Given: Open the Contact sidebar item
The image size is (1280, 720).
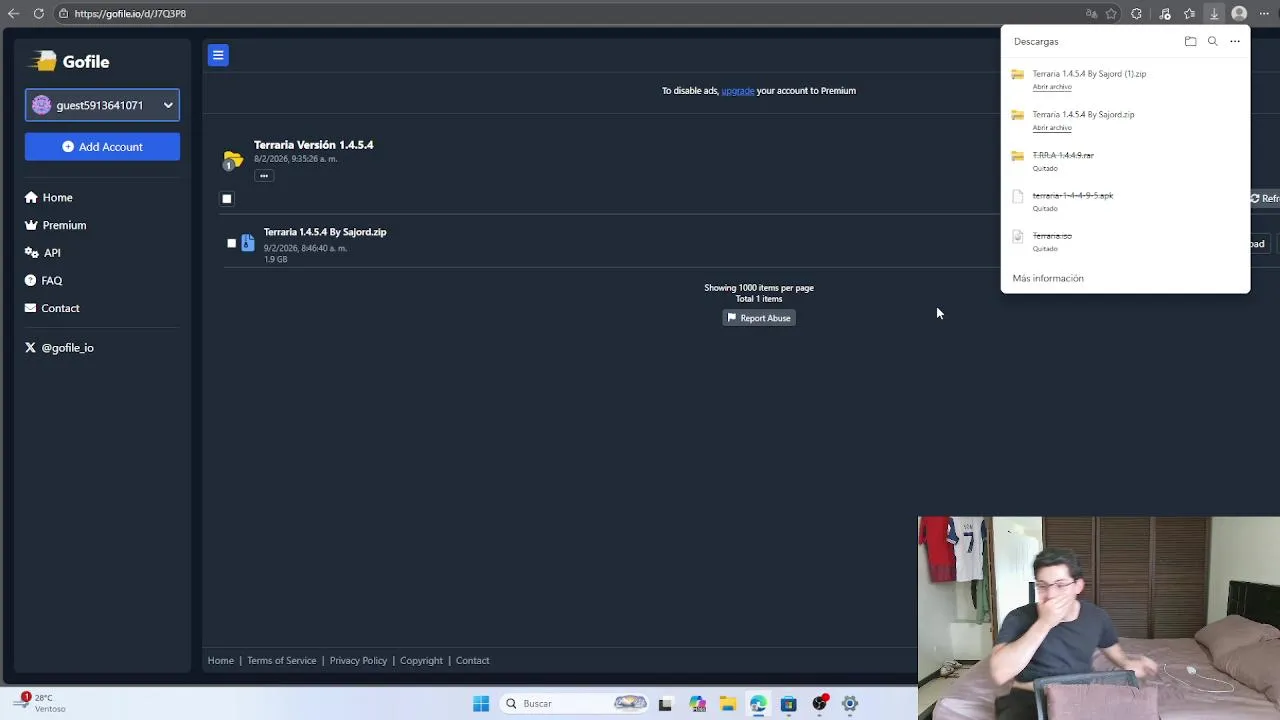Looking at the screenshot, I should click(52, 308).
